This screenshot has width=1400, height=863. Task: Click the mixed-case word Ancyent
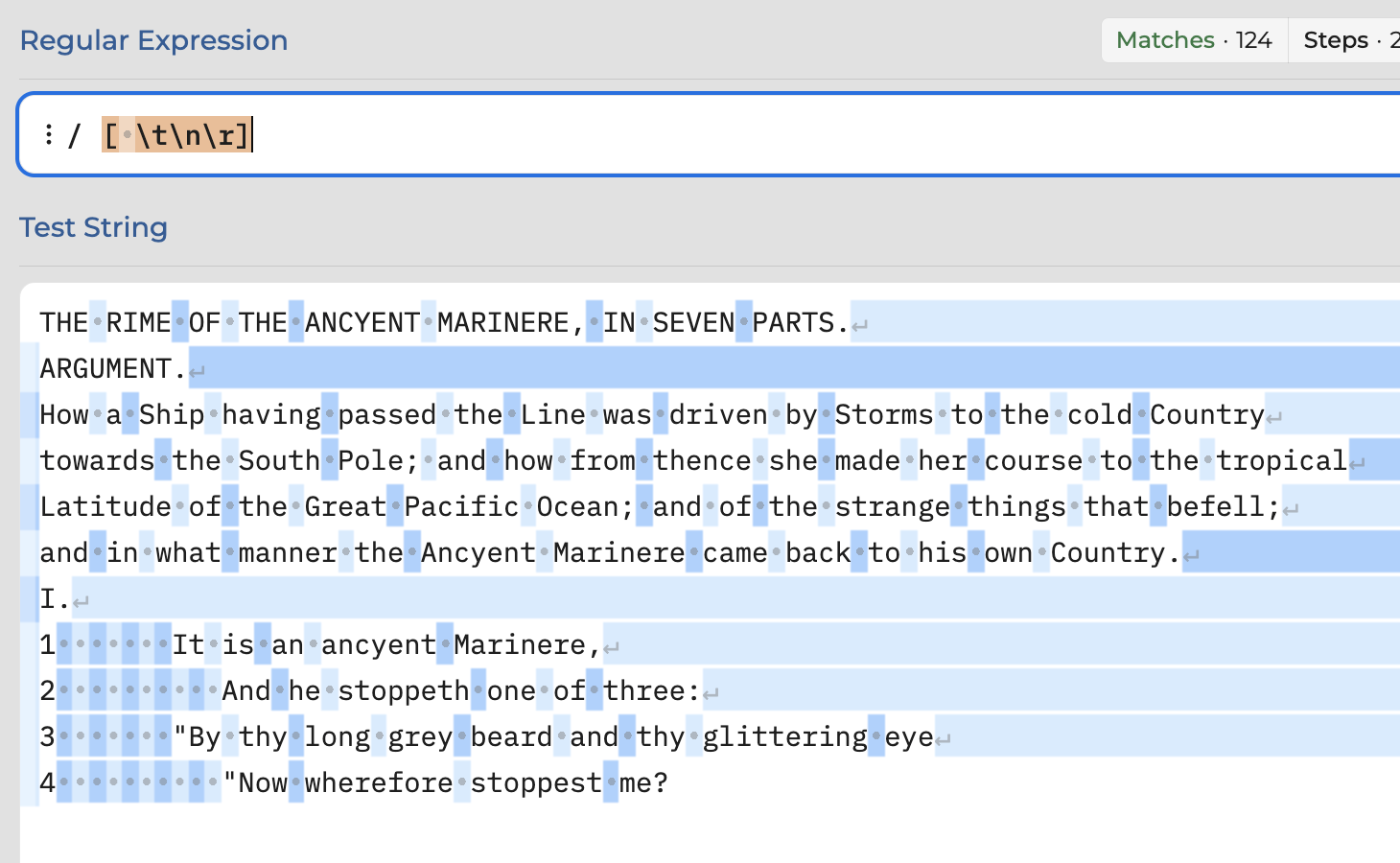point(478,552)
